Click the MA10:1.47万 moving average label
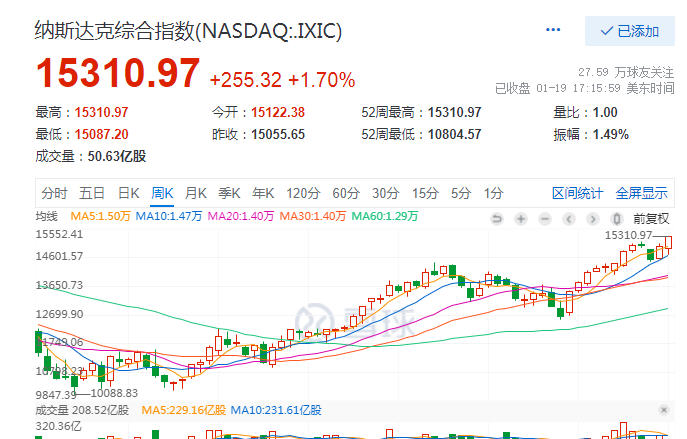Viewport: 687px width, 439px height. [169, 216]
